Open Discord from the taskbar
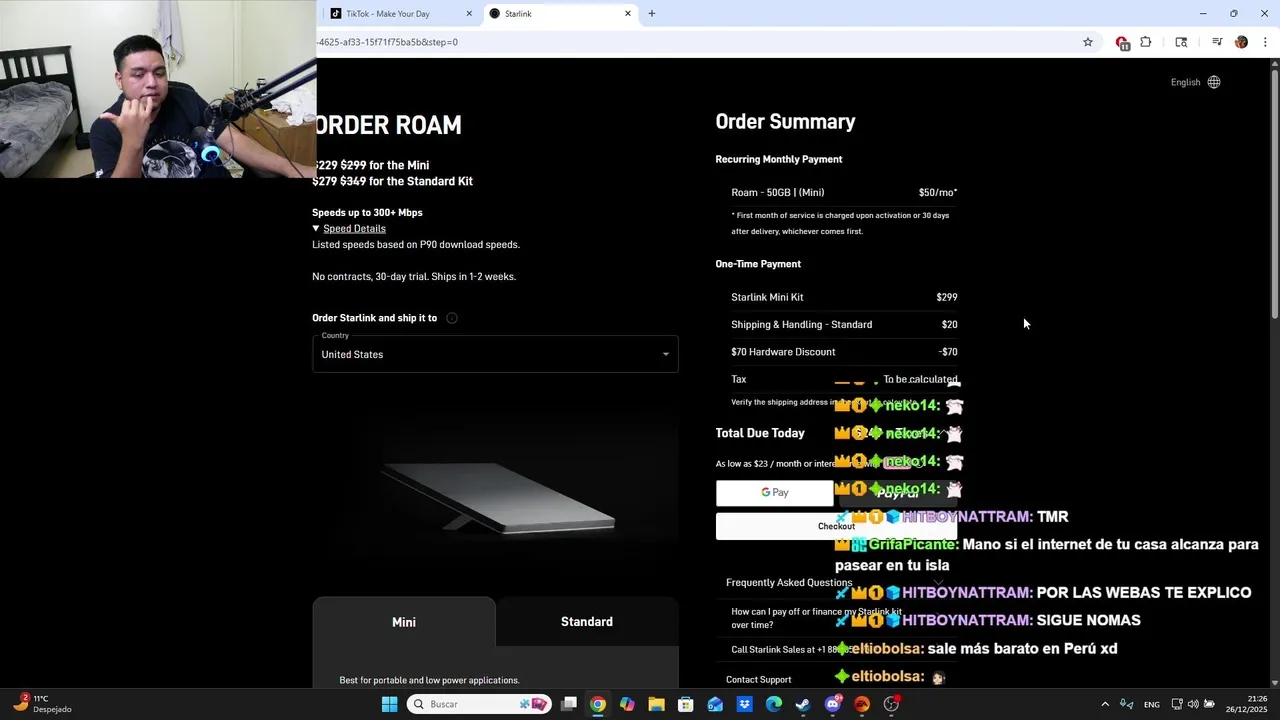 (833, 704)
